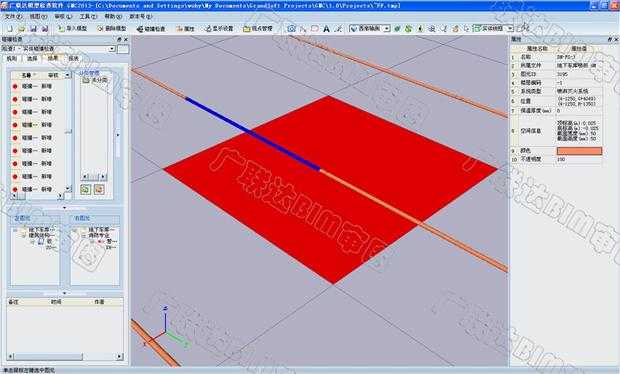
Task: Click the new file toolbar icon
Action: (x=10, y=28)
